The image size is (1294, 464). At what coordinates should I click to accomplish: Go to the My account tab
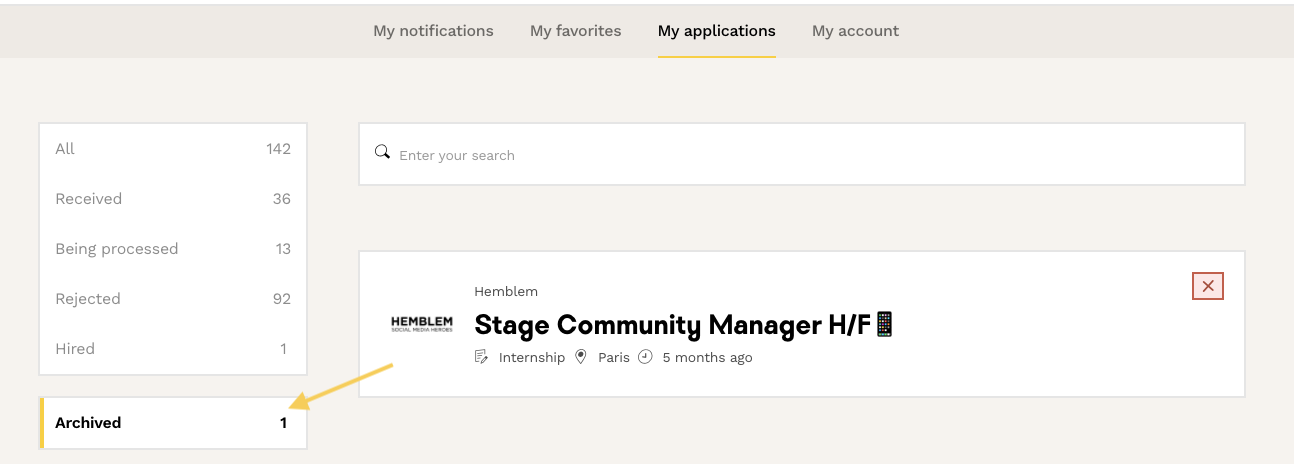(855, 31)
